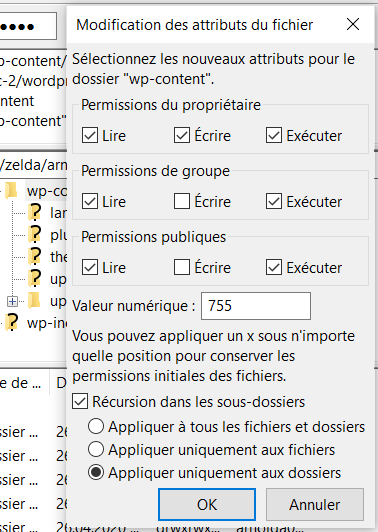The height and width of the screenshot is (532, 378).
Task: Uncheck group Lire permission
Action: 90,201
